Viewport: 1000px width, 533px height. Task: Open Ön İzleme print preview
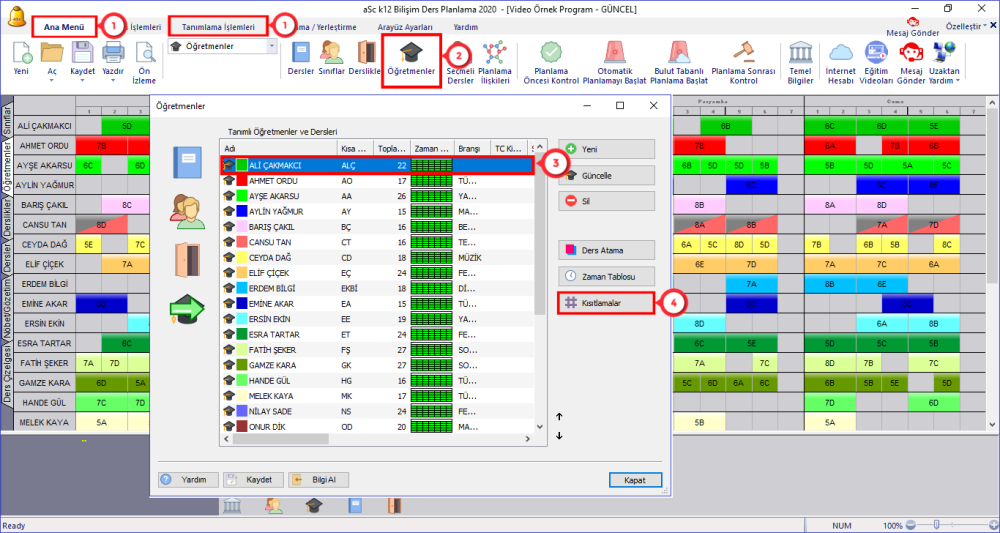pyautogui.click(x=145, y=53)
